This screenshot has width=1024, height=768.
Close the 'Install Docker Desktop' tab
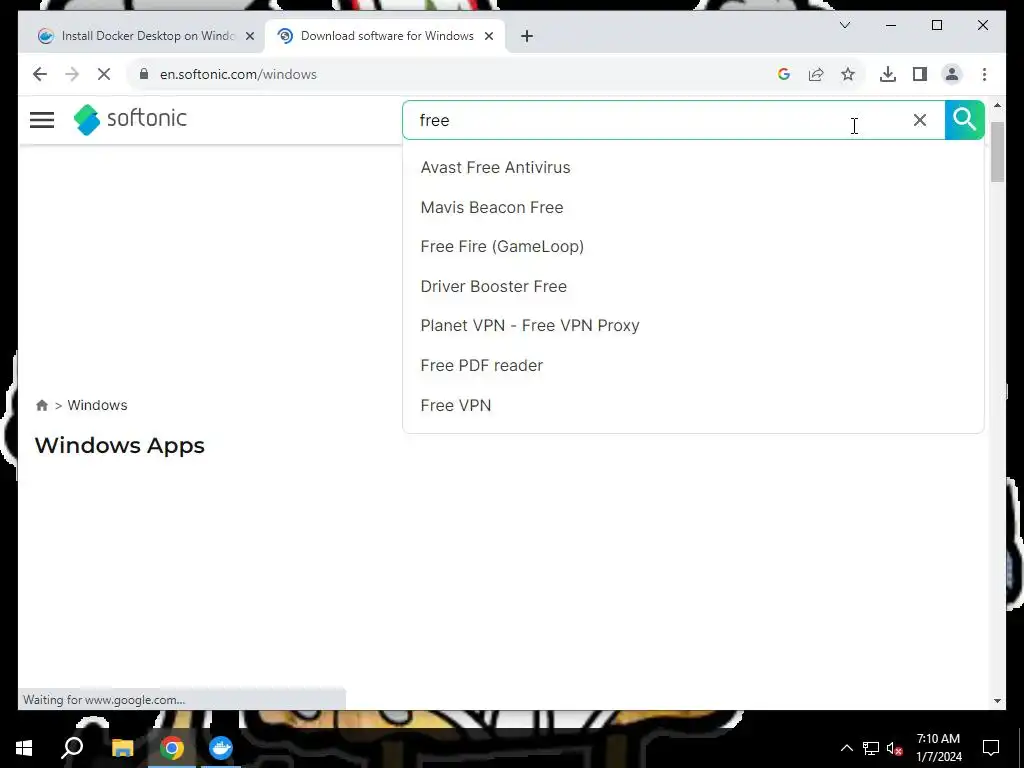point(249,36)
